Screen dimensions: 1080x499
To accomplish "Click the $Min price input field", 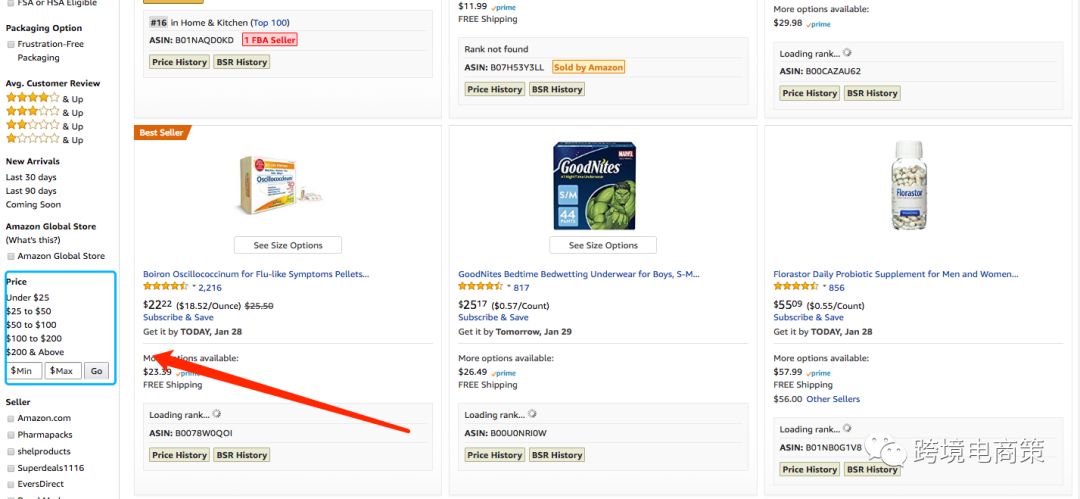I will (x=24, y=371).
